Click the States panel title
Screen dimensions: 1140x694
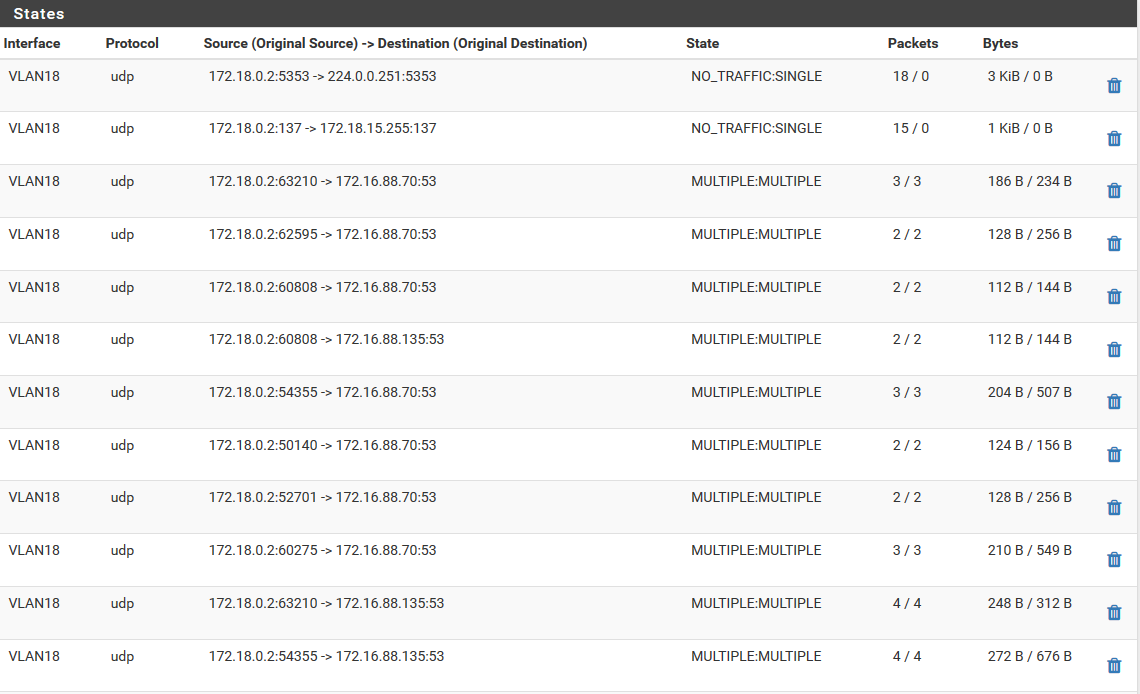39,14
